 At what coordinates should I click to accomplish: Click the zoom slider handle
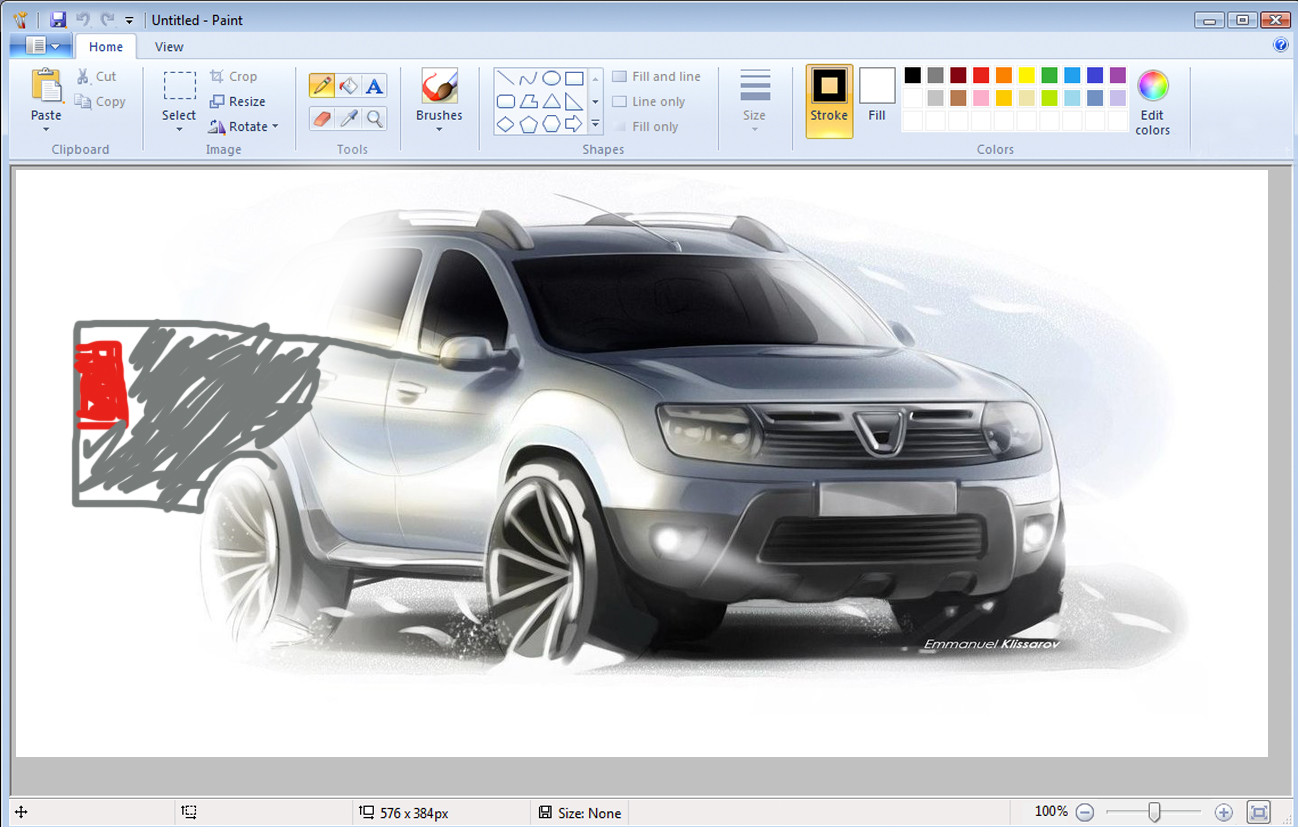pos(1154,812)
